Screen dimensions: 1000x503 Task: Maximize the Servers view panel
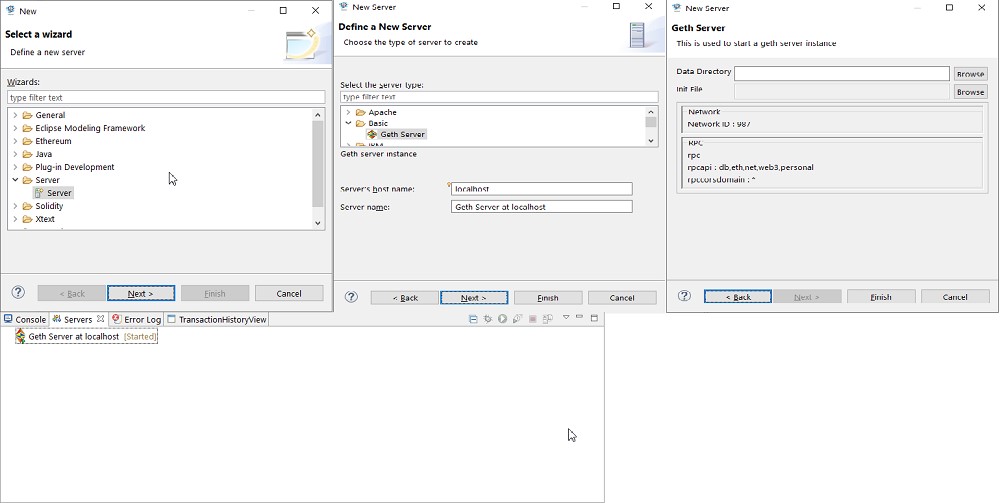click(x=594, y=317)
